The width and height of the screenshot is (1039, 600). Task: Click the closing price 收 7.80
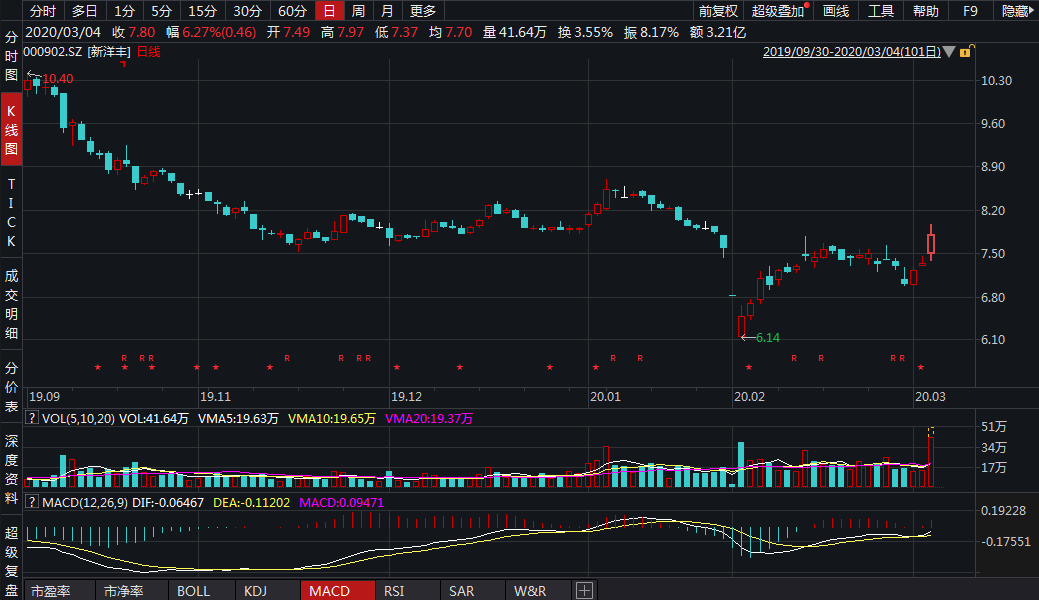[x=133, y=32]
